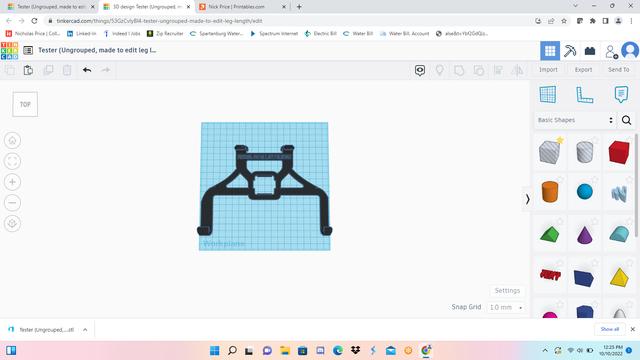Screen dimensions: 640x360
Task: Click the Home view button
Action: tap(12, 140)
